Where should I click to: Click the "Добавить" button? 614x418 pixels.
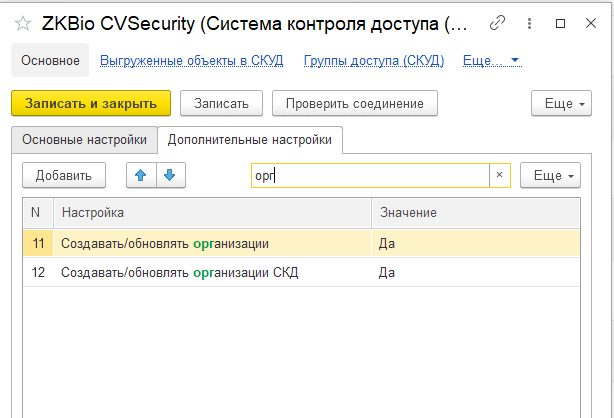64,175
